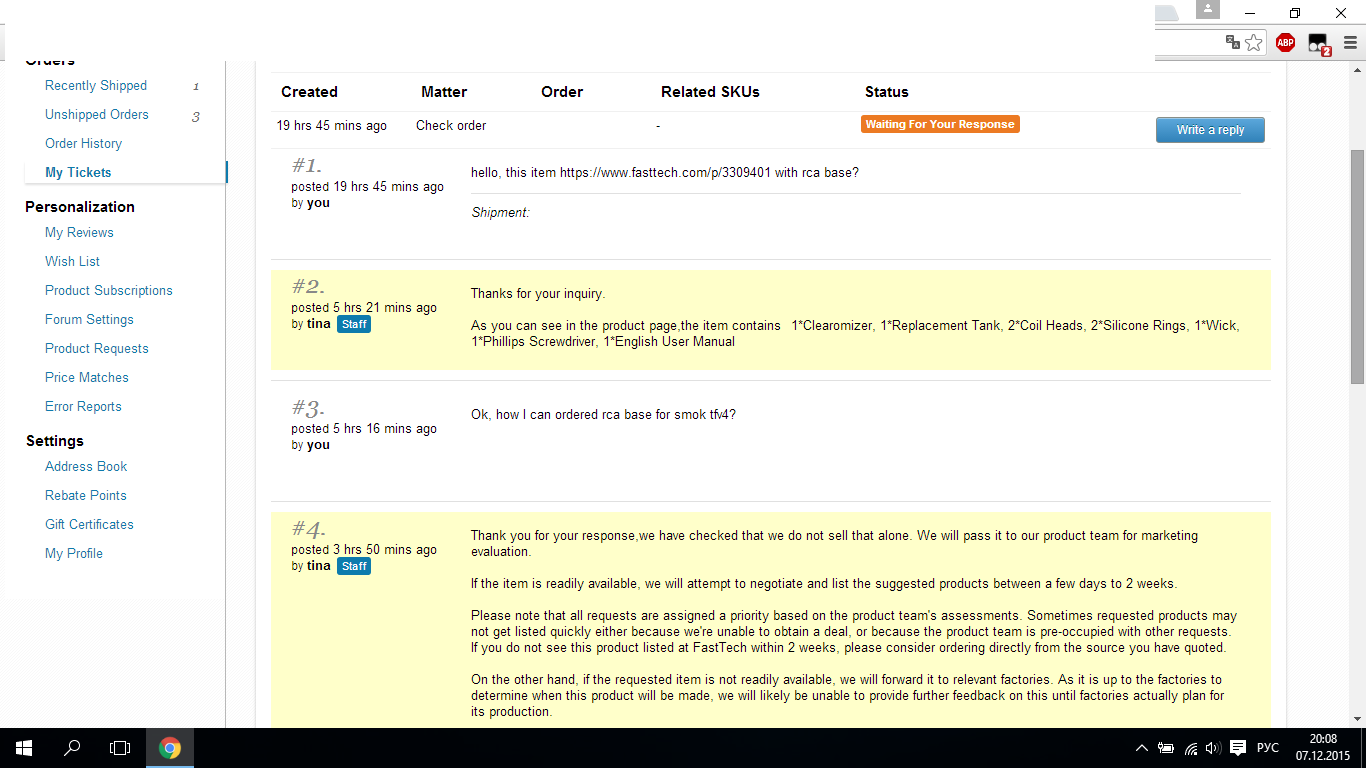Screen dimensions: 1366x768
Task: Click the Chrome icon in the taskbar
Action: click(x=170, y=748)
